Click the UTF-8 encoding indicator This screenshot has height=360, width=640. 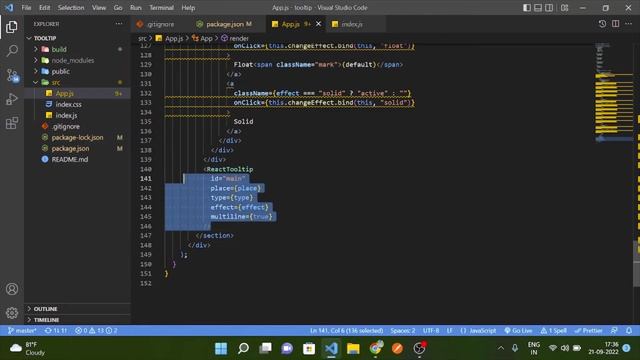click(x=431, y=330)
